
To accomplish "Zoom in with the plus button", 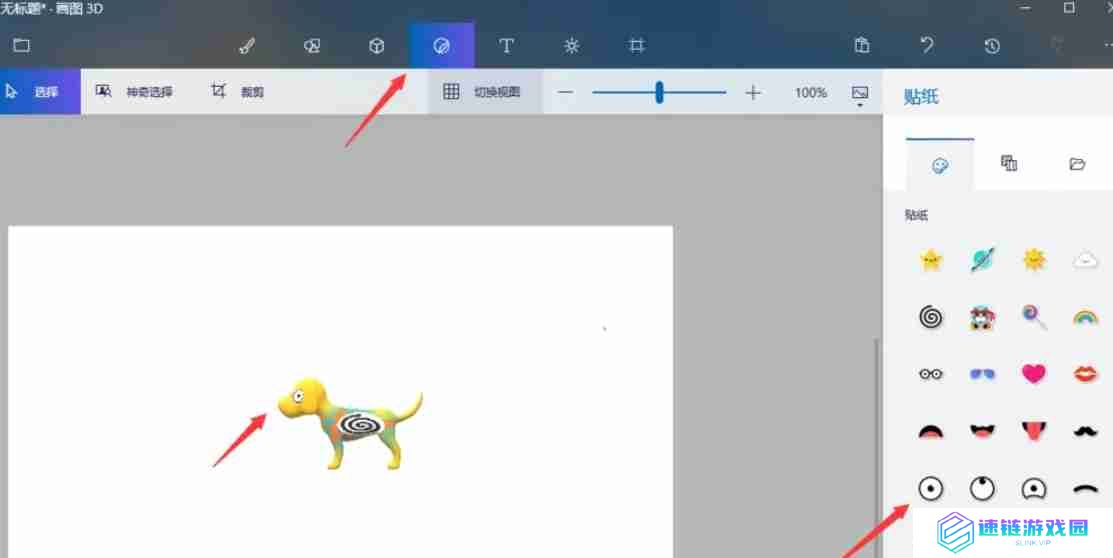I will (753, 92).
